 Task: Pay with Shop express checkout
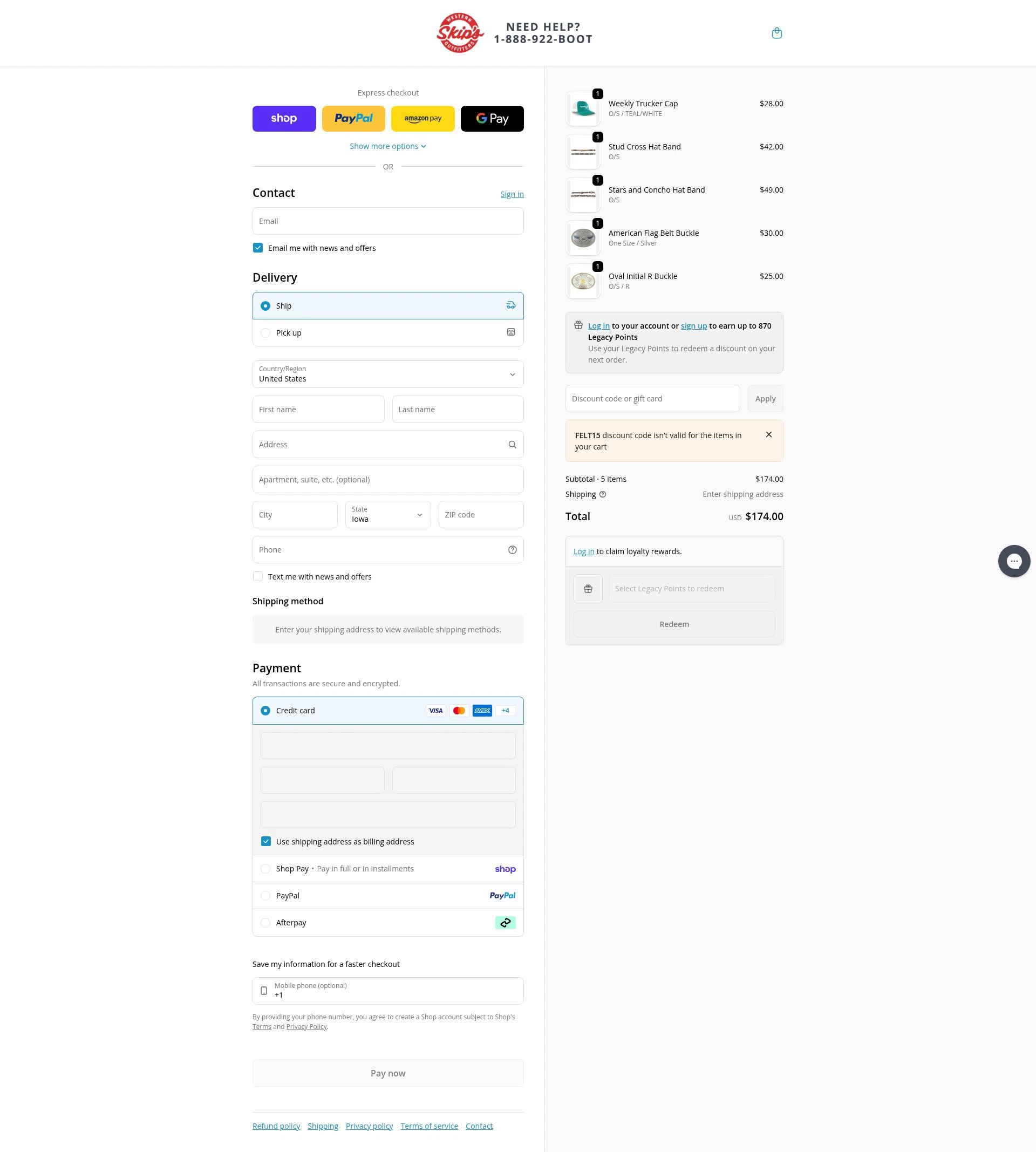[283, 118]
